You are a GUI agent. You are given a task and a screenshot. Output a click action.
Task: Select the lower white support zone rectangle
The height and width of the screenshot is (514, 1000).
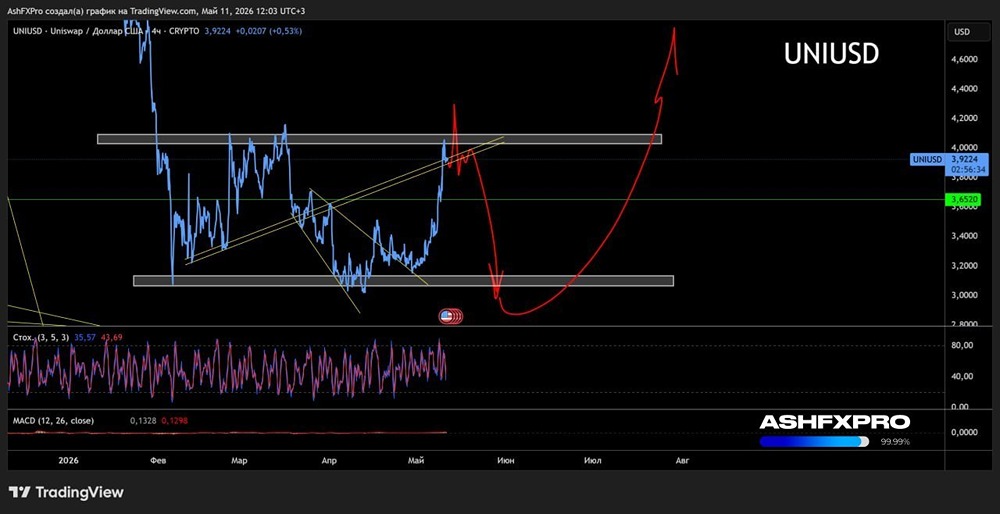[403, 281]
